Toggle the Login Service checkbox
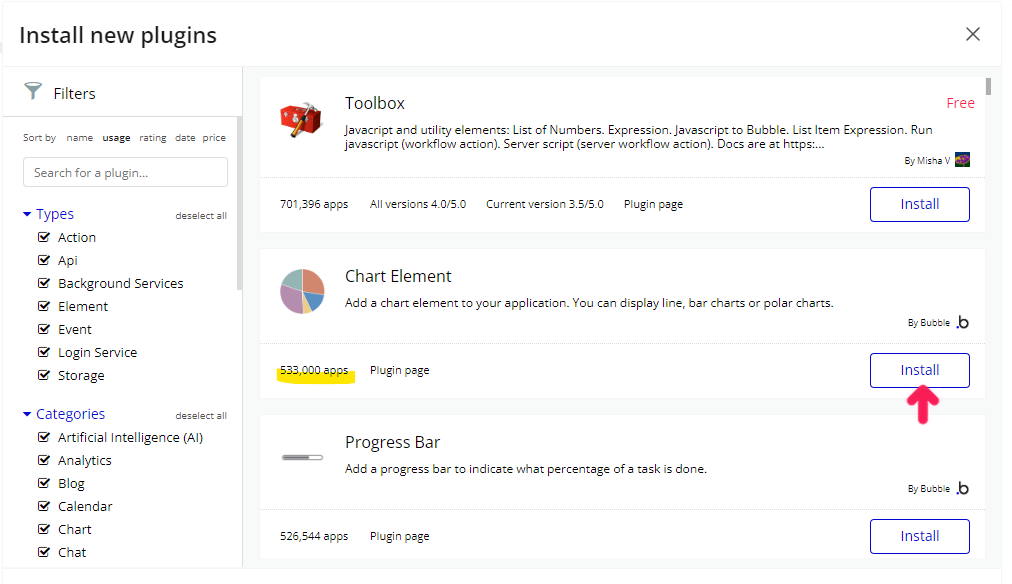Viewport: 1012px width, 584px height. [x=44, y=352]
